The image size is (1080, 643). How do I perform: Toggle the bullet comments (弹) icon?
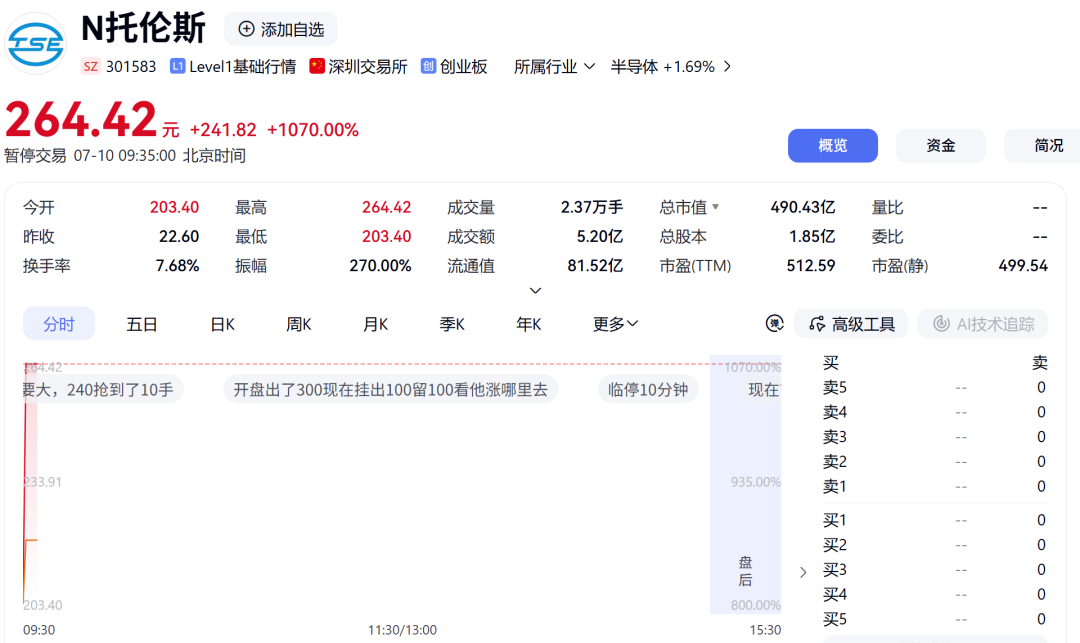pos(774,324)
